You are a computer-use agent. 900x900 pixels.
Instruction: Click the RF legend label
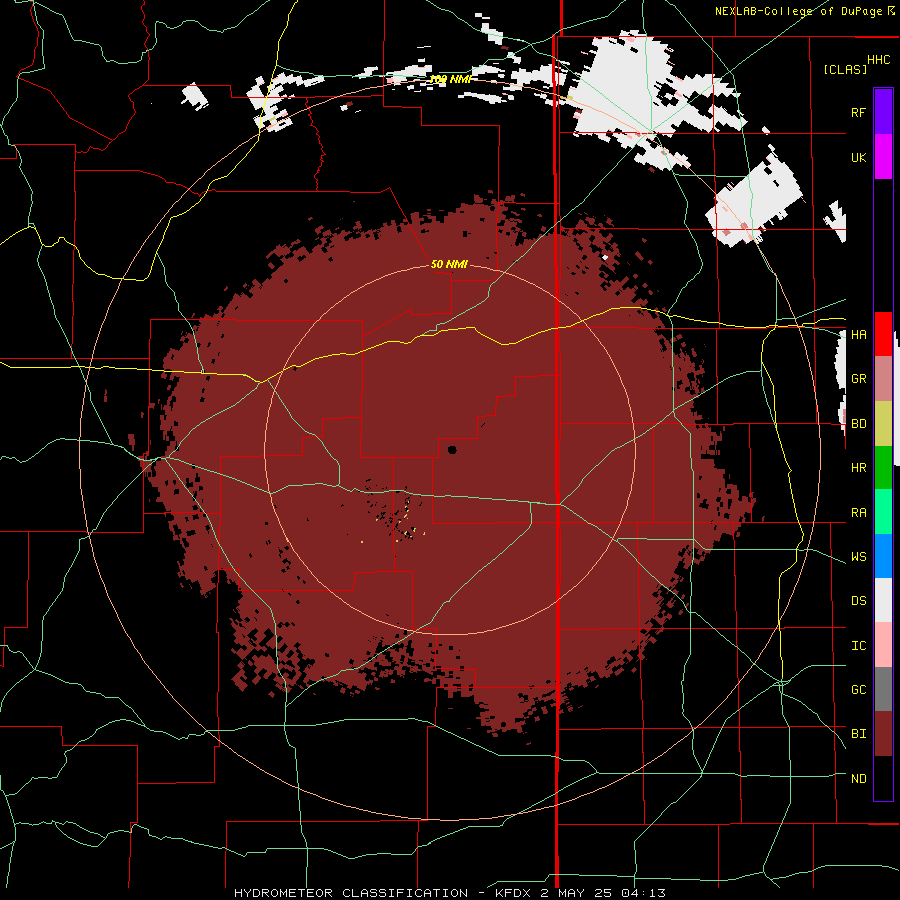coord(858,112)
